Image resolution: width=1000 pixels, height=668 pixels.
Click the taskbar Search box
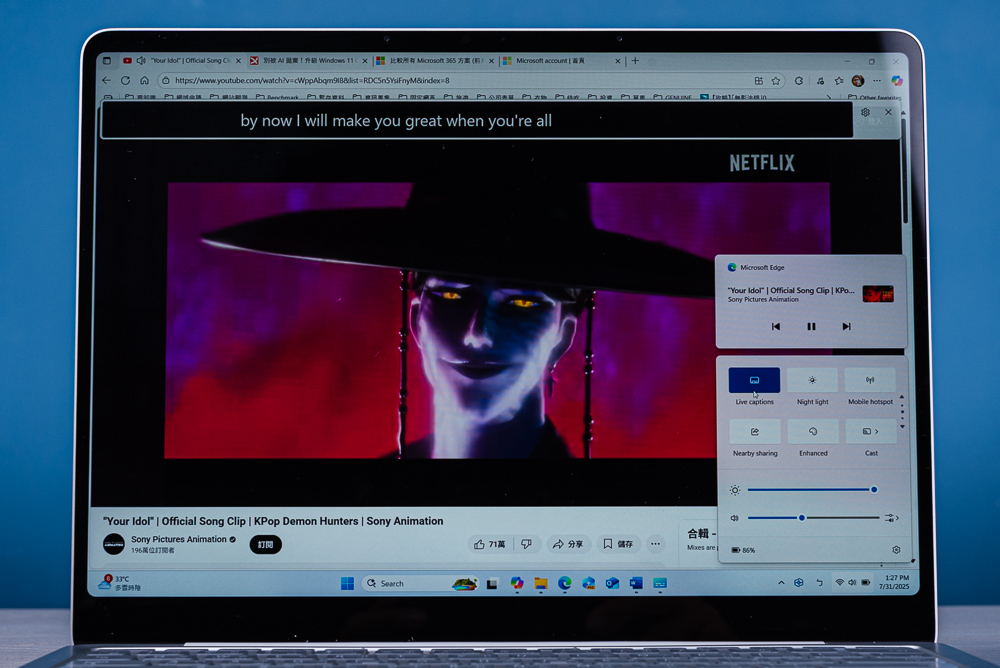420,584
